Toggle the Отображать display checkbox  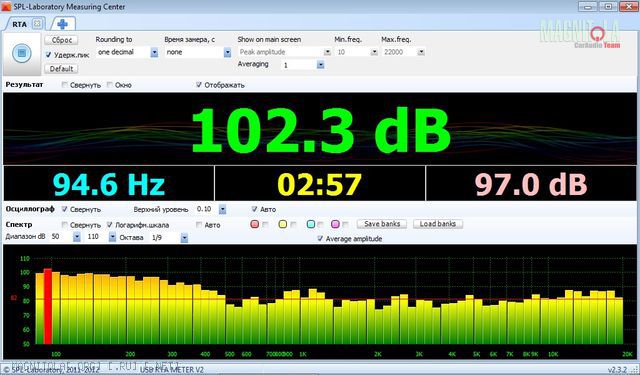coord(199,84)
